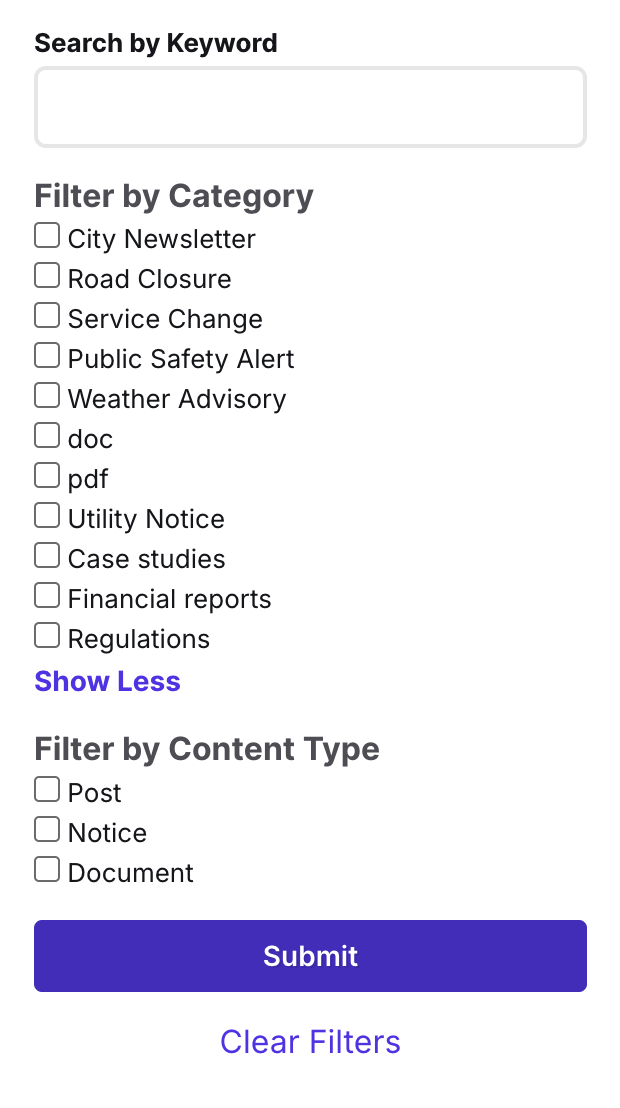
Task: Click the Document label text
Action: (x=130, y=872)
